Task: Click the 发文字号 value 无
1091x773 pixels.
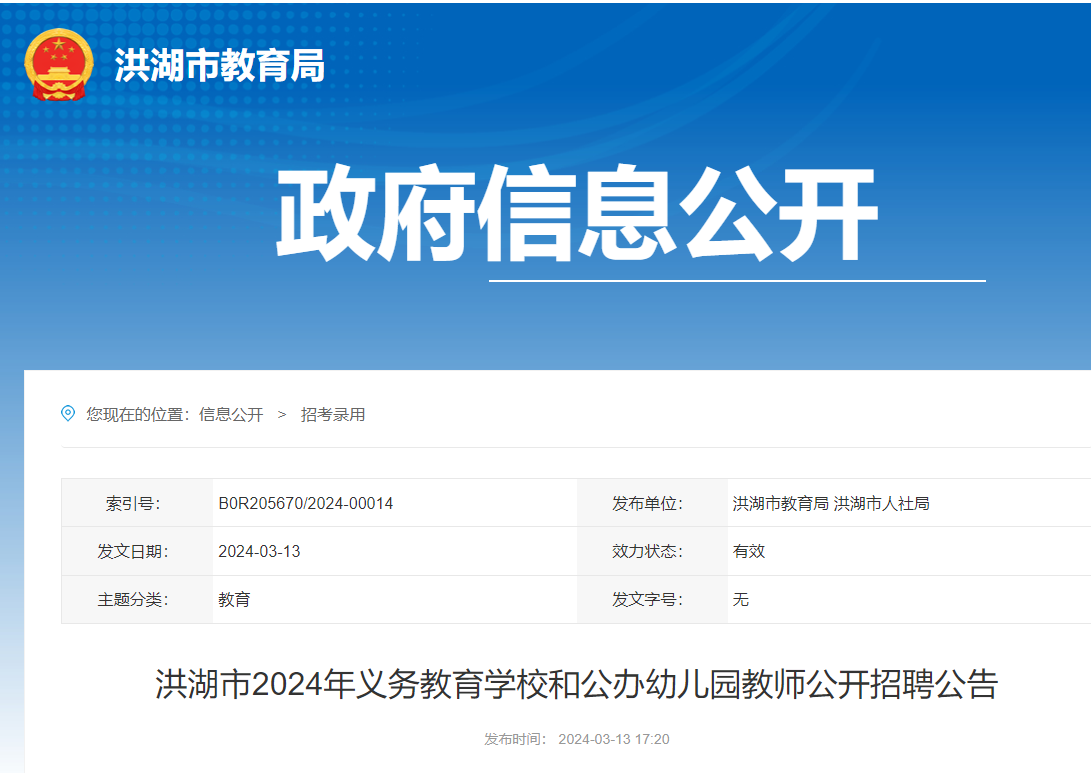Action: point(741,600)
